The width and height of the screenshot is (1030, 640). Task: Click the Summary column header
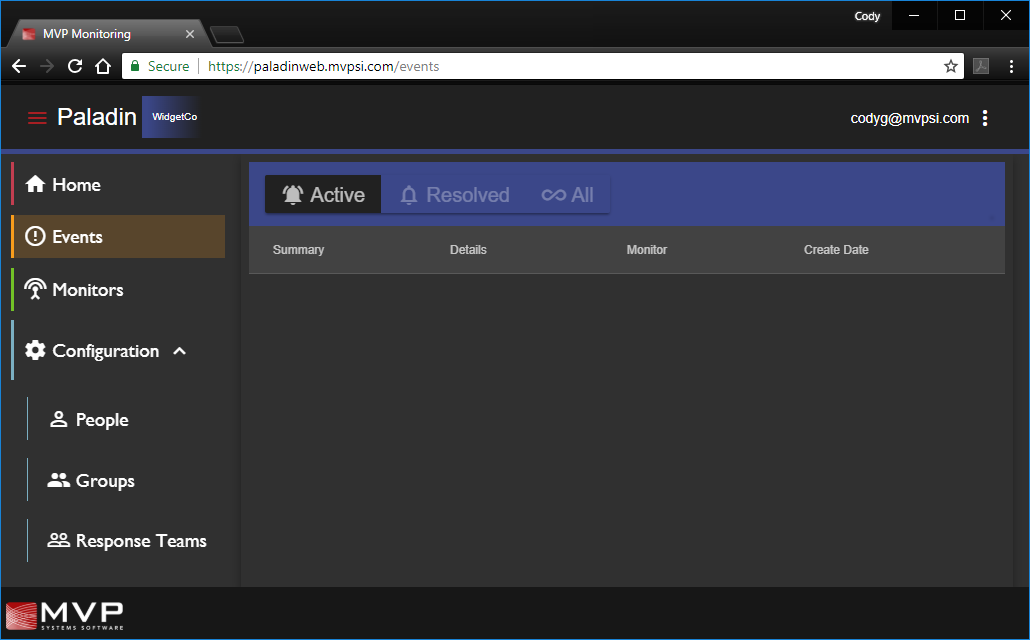pyautogui.click(x=298, y=250)
